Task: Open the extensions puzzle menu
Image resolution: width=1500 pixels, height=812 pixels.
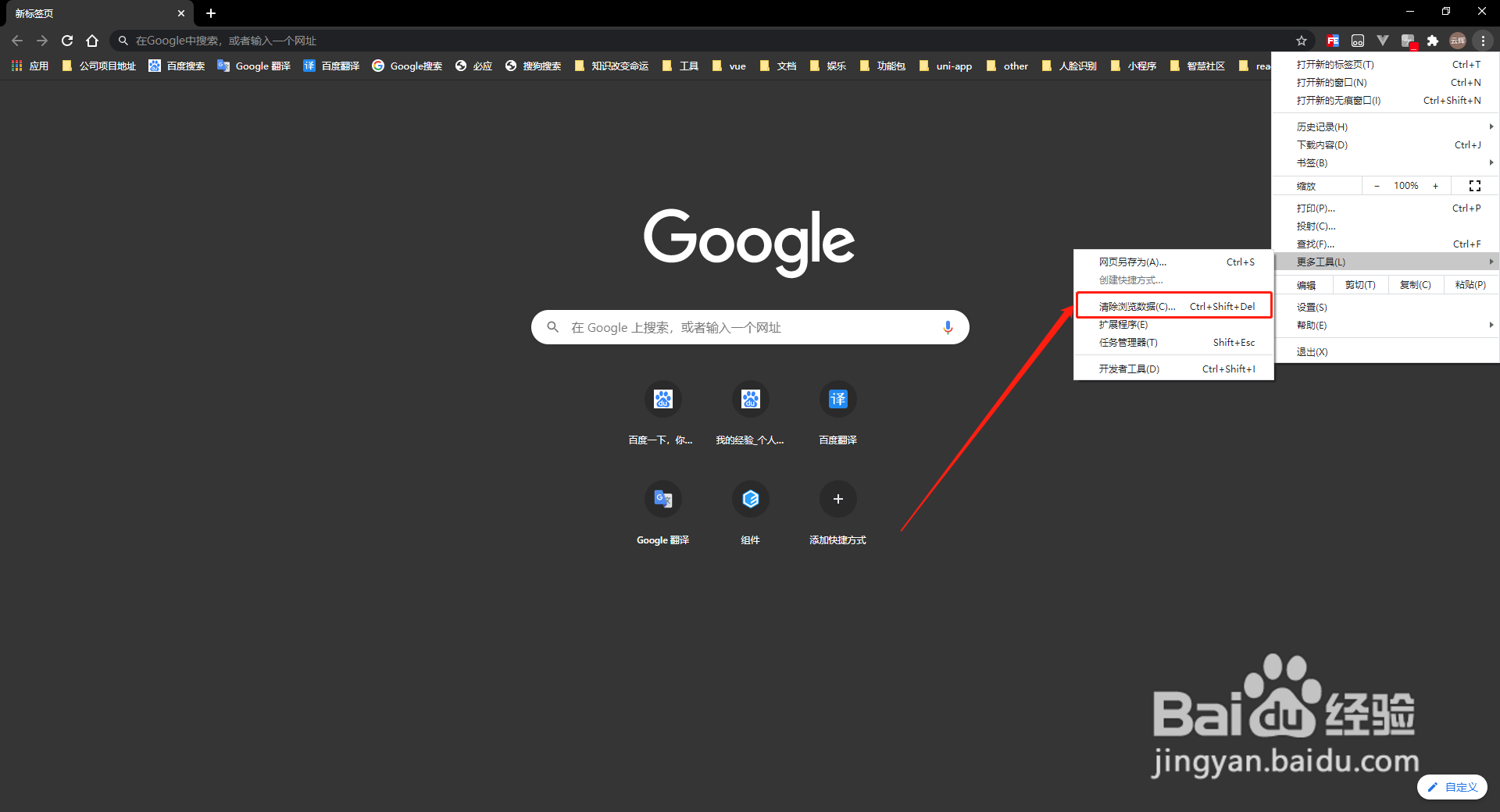Action: click(x=1433, y=41)
